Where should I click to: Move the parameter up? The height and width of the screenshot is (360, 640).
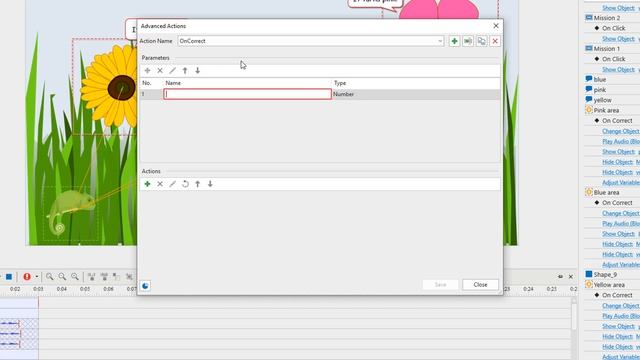point(185,71)
